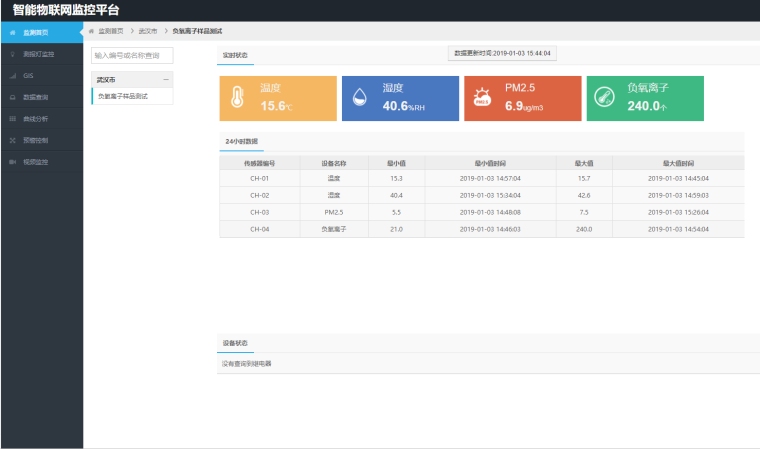Open the 设备状态 tab
This screenshot has width=760, height=449.
point(235,344)
